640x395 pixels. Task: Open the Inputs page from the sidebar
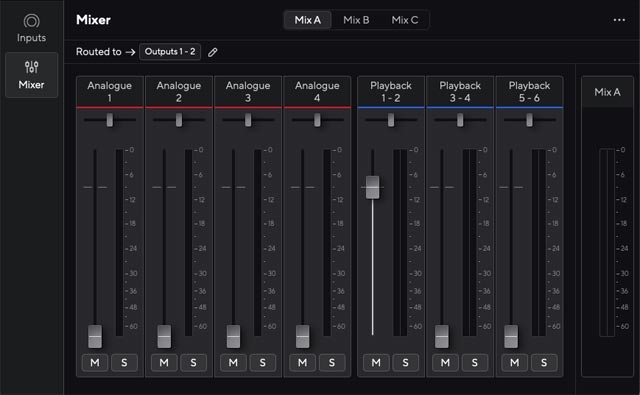coord(31,28)
